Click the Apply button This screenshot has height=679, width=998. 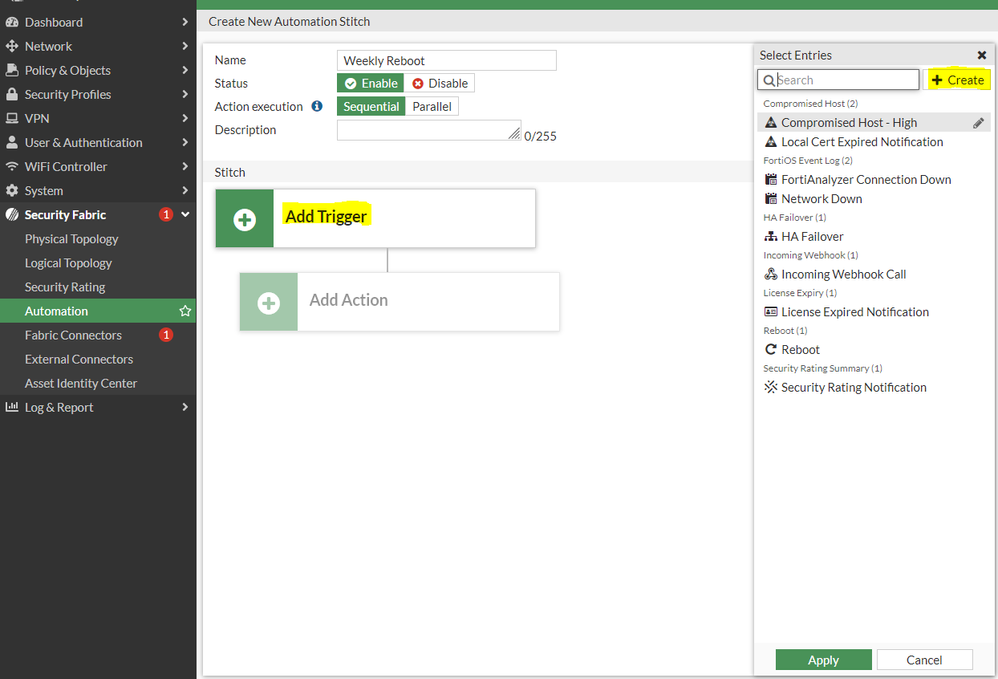pyautogui.click(x=823, y=660)
